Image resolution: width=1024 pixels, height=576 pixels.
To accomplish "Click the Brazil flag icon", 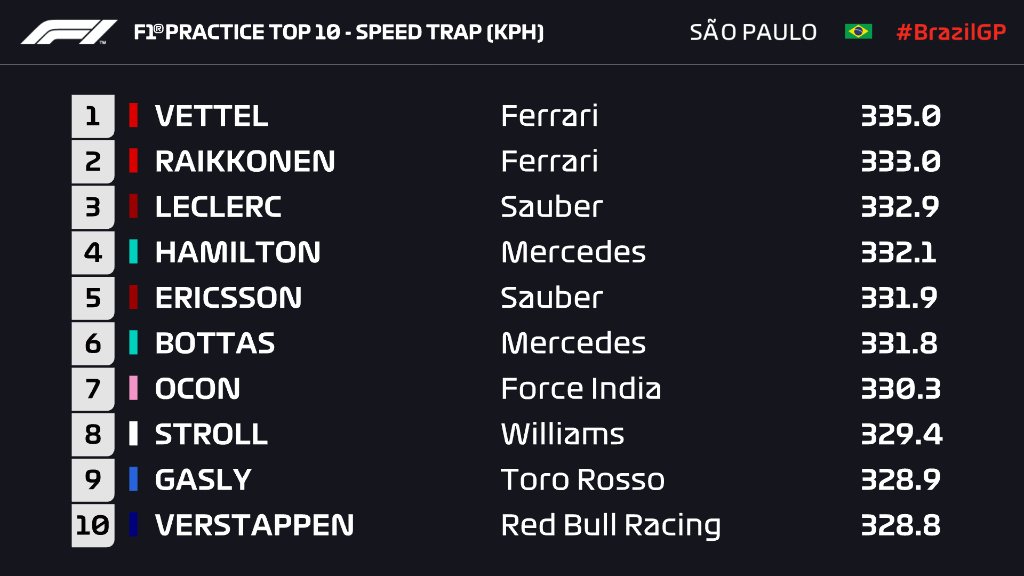I will click(x=858, y=31).
